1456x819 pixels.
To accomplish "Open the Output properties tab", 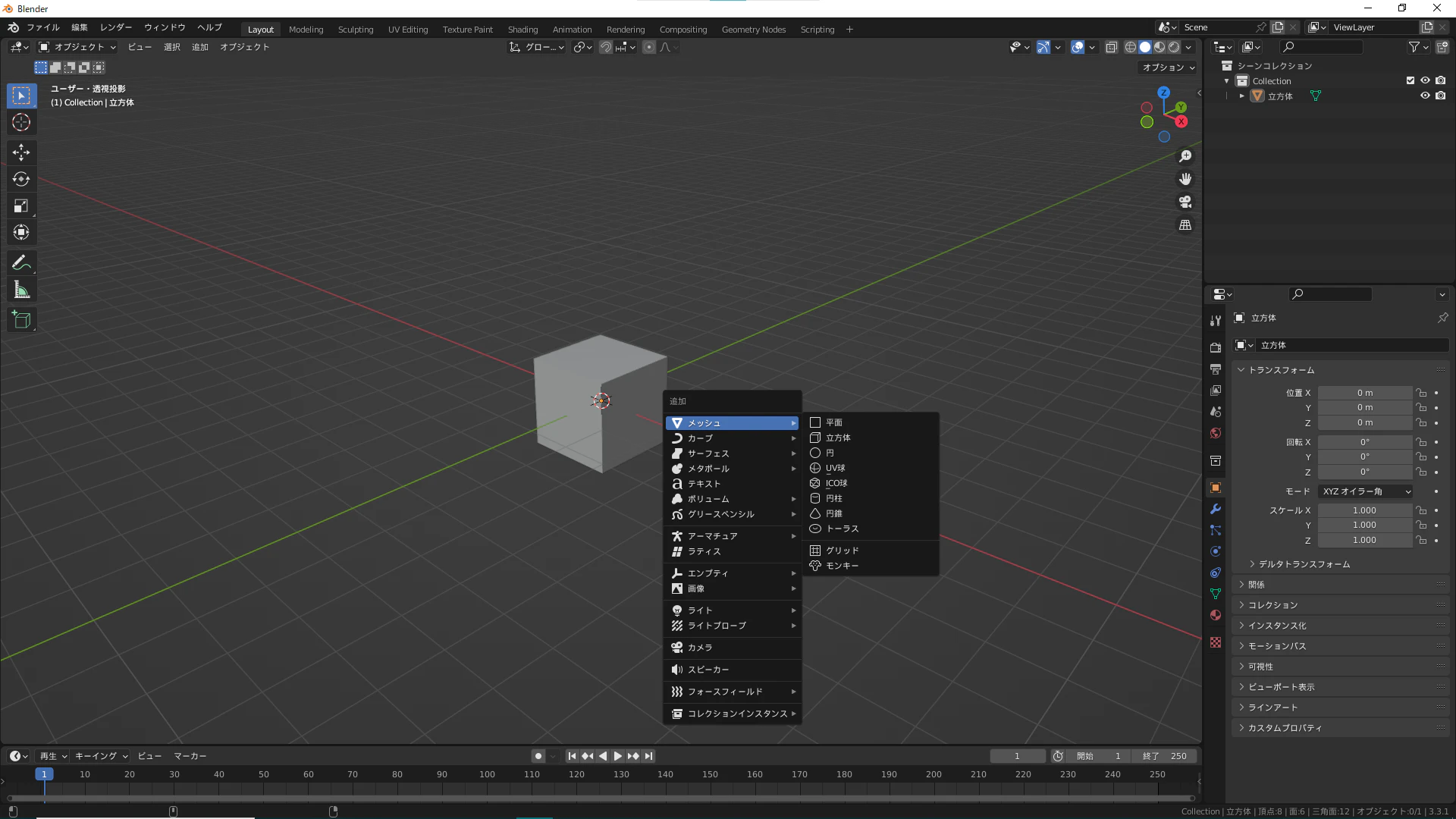I will [x=1216, y=369].
